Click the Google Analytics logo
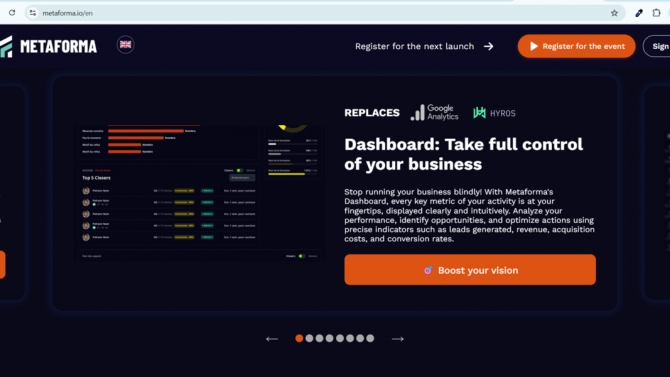The width and height of the screenshot is (670, 377). pyautogui.click(x=434, y=112)
